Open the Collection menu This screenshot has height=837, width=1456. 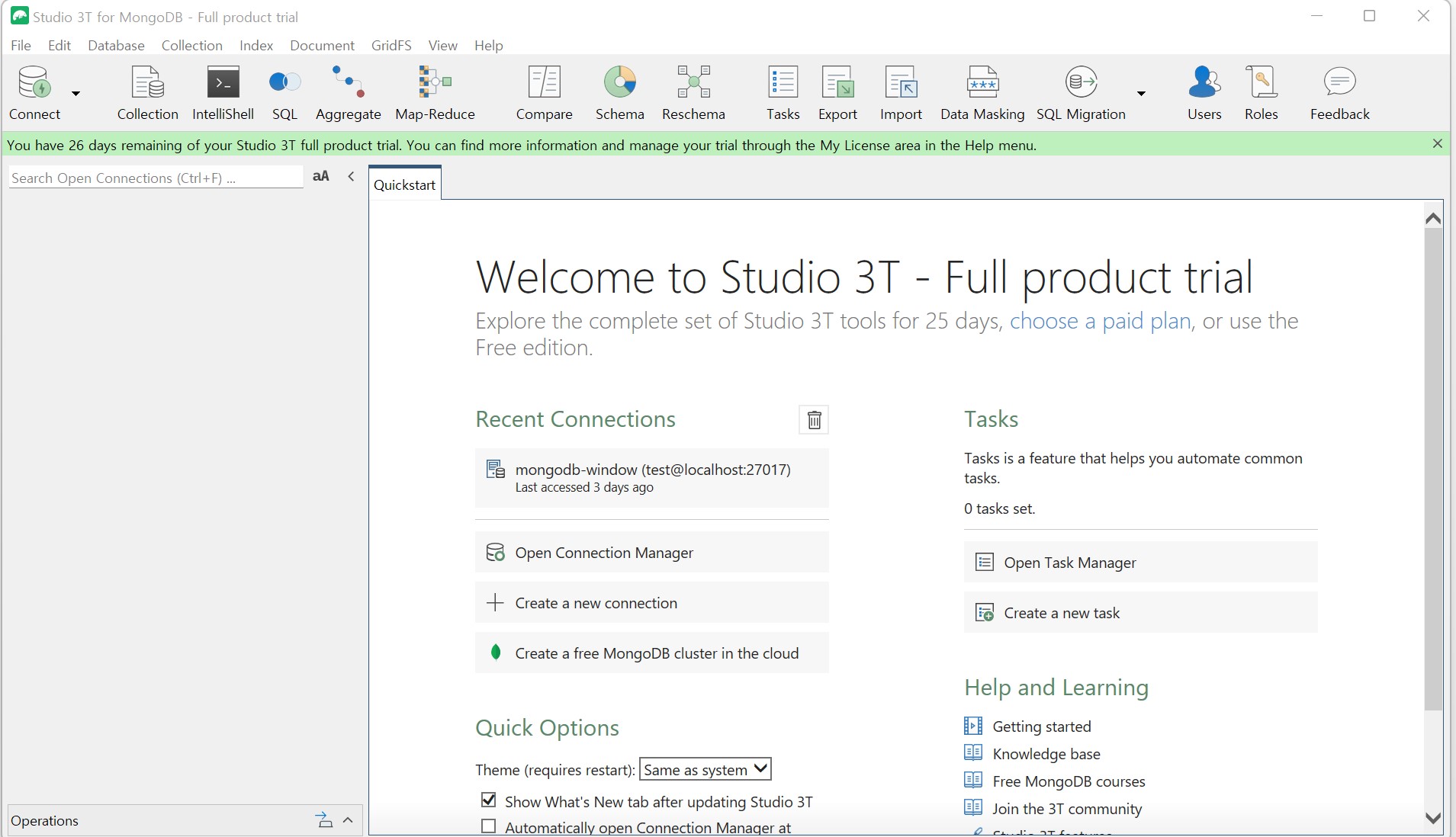[x=191, y=46]
